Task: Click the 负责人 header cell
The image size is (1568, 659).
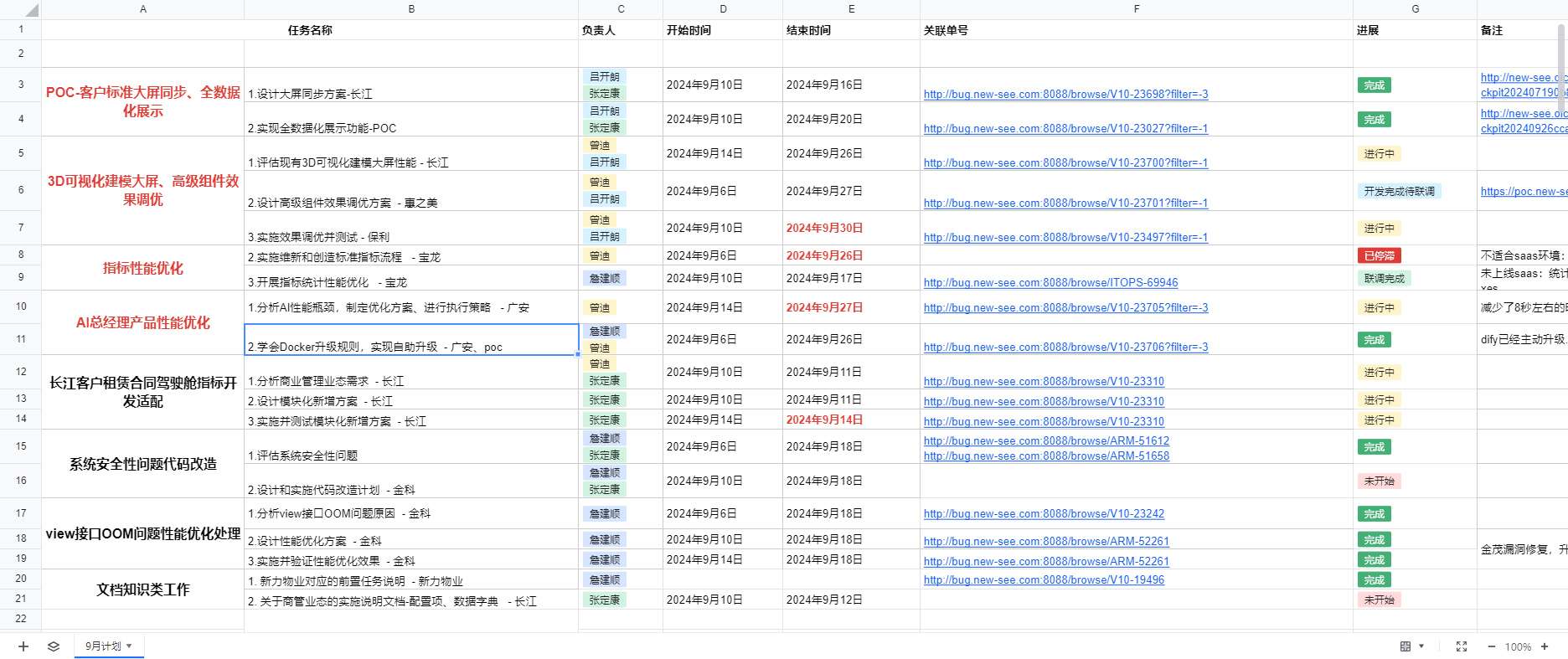Action: tap(621, 30)
